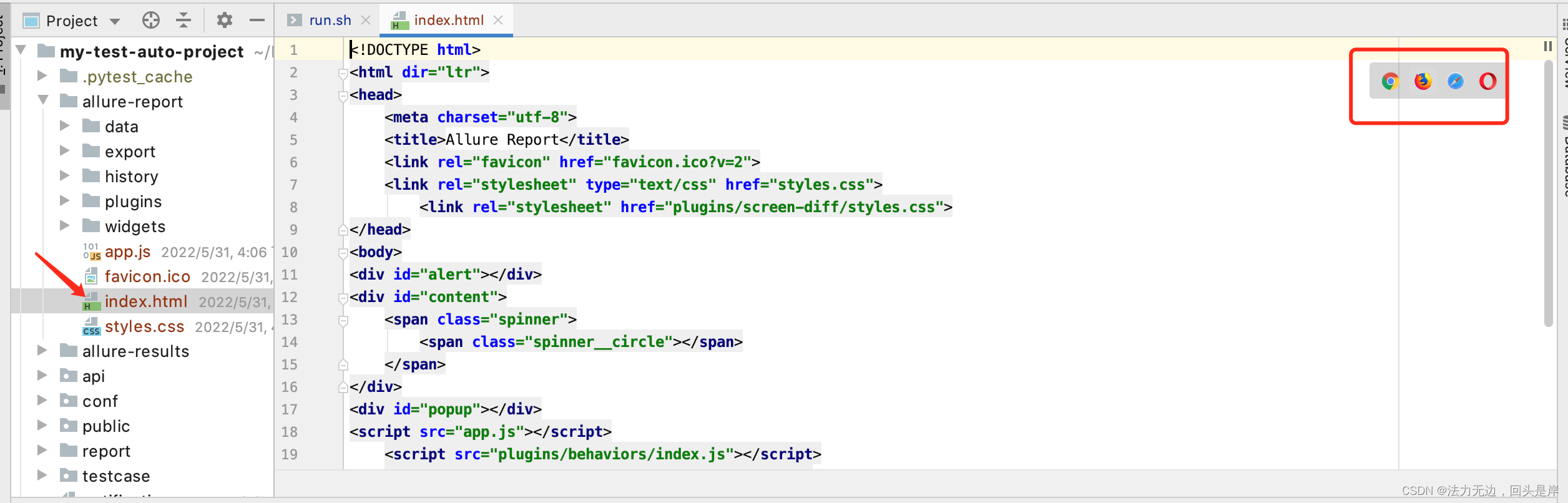Open index.html in Safari browser

coord(1455,81)
